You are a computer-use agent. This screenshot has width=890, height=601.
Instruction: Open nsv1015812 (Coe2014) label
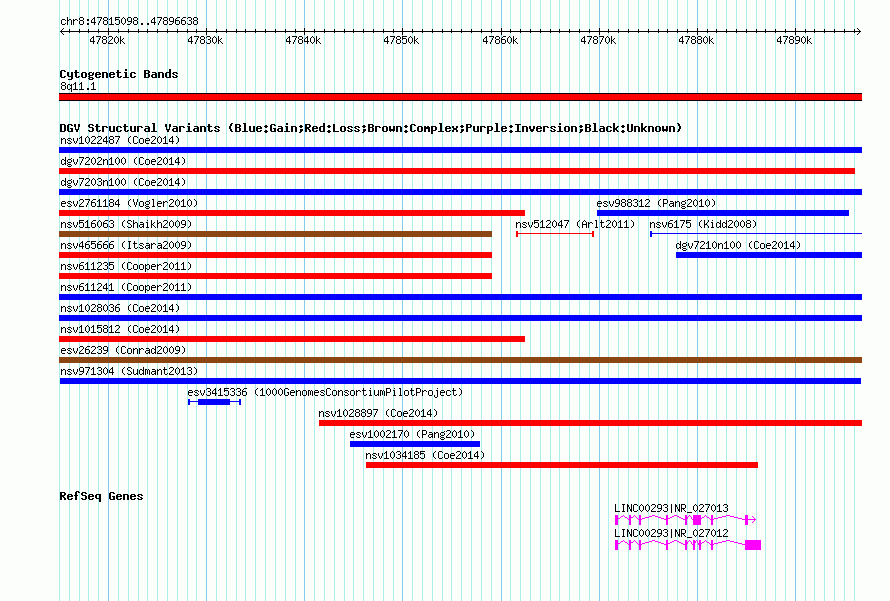pyautogui.click(x=120, y=329)
